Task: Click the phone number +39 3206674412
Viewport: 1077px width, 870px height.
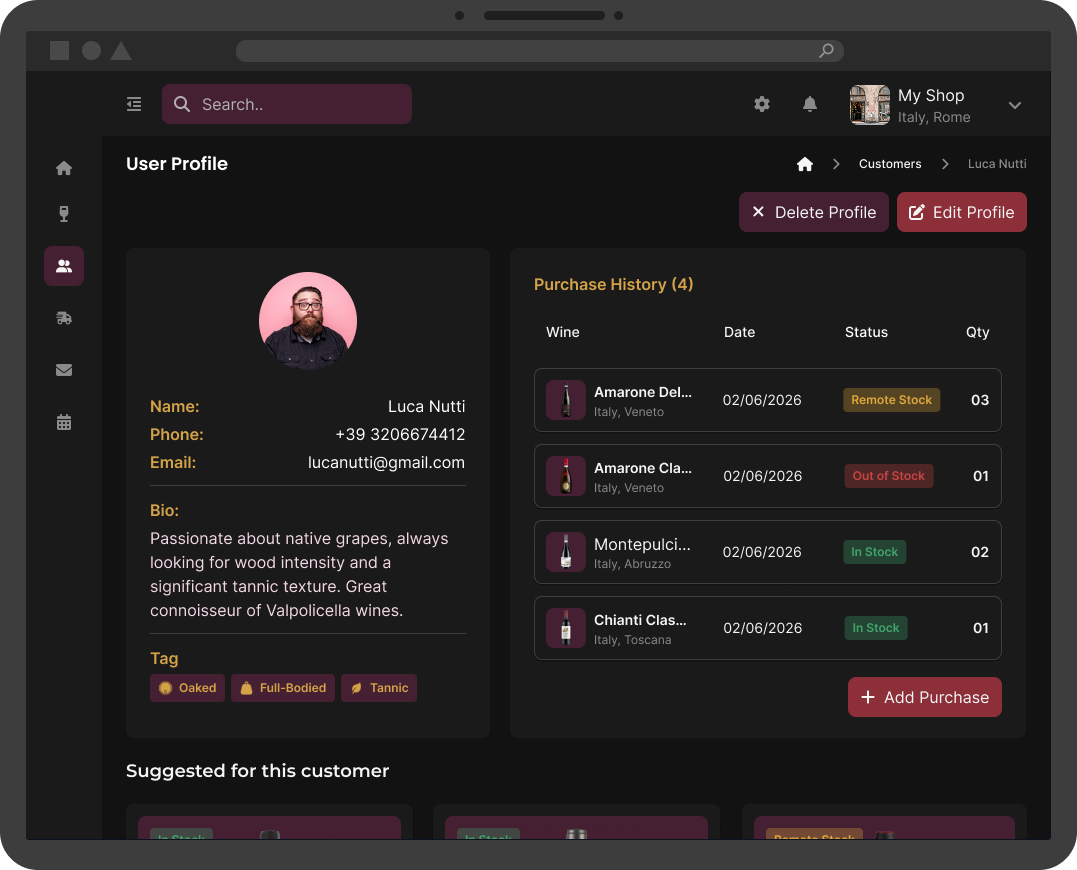Action: [x=400, y=435]
